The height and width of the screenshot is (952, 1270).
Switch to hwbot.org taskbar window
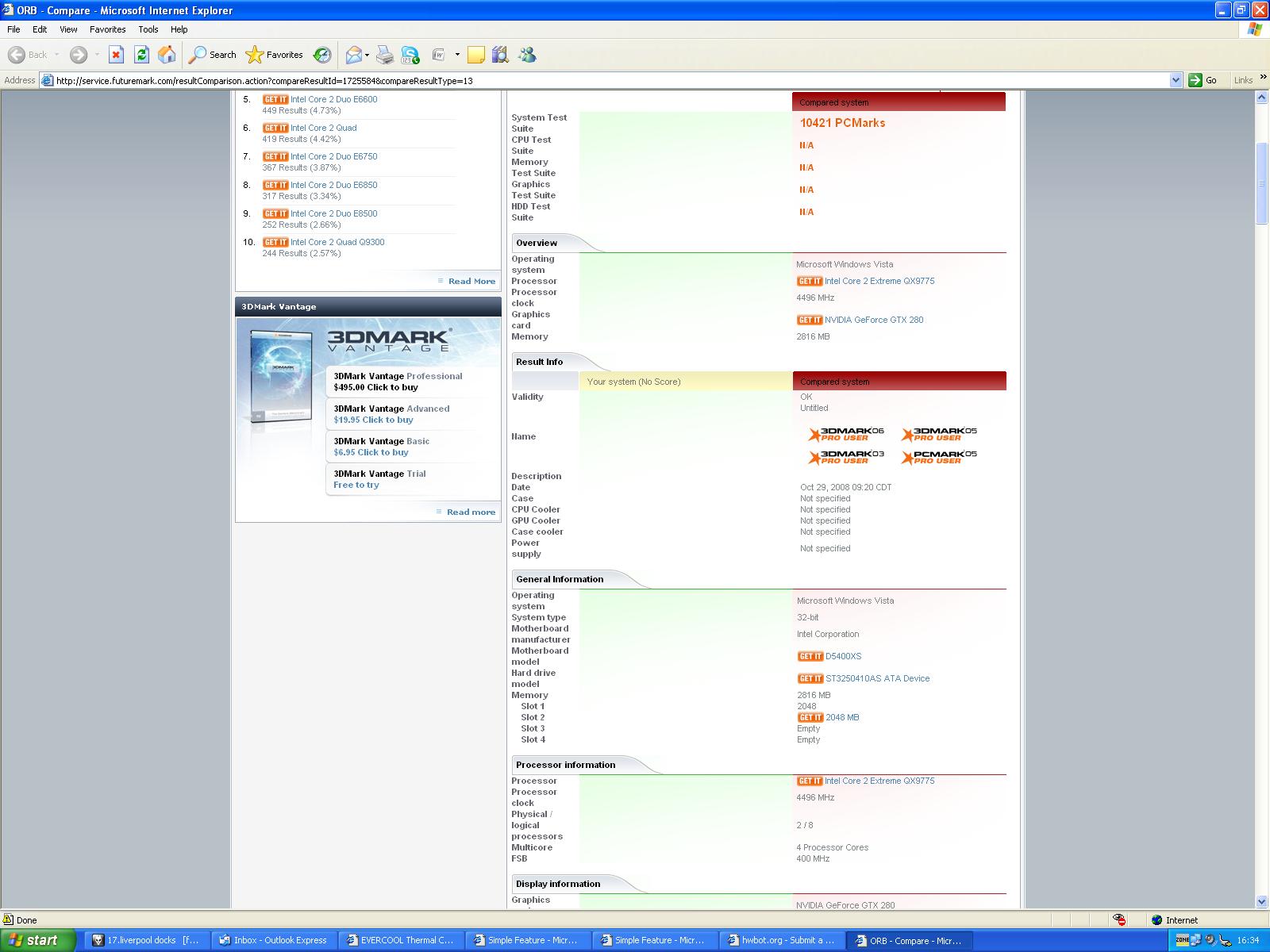click(x=780, y=940)
